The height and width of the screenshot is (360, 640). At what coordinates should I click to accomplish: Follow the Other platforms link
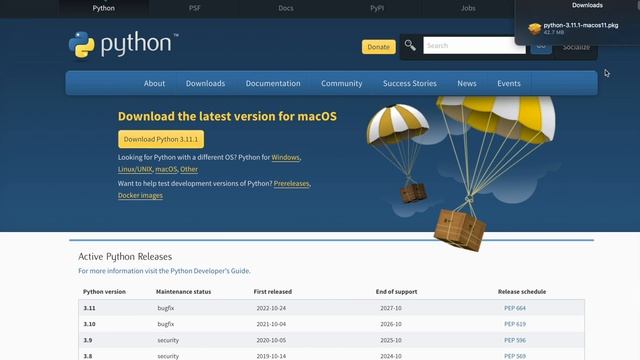click(189, 169)
